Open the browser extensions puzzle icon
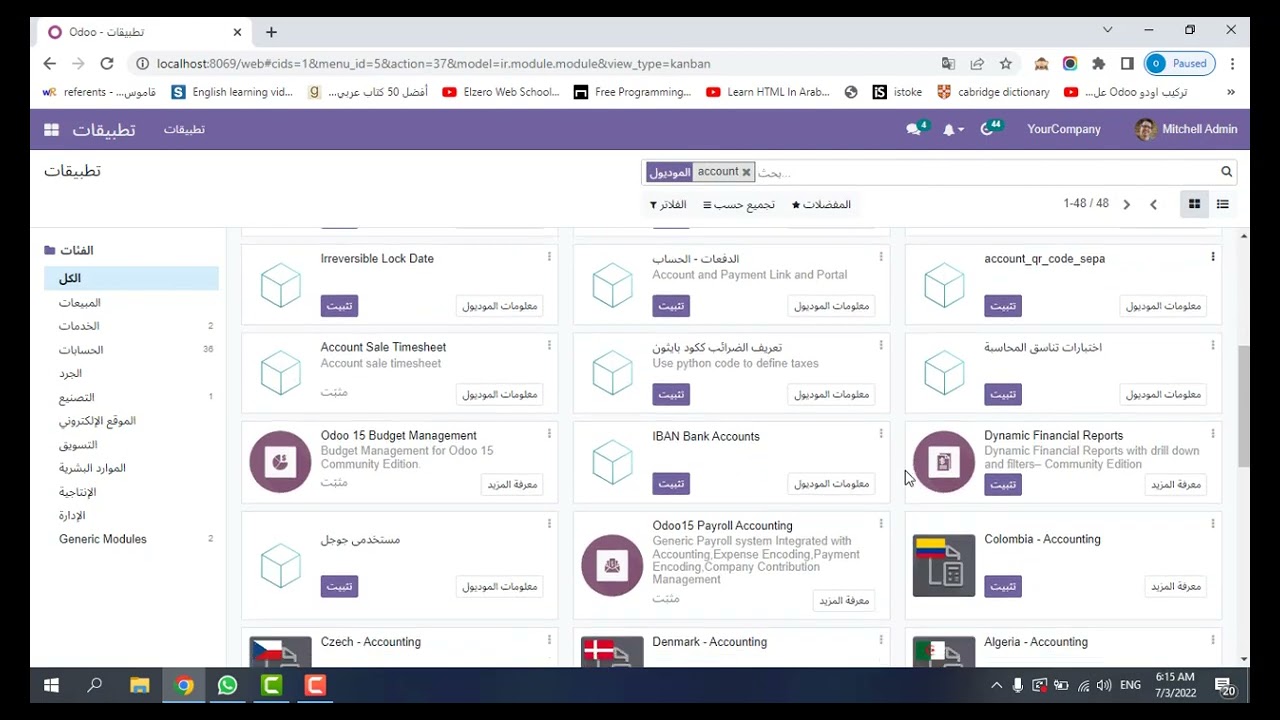This screenshot has width=1280, height=720. click(1098, 63)
